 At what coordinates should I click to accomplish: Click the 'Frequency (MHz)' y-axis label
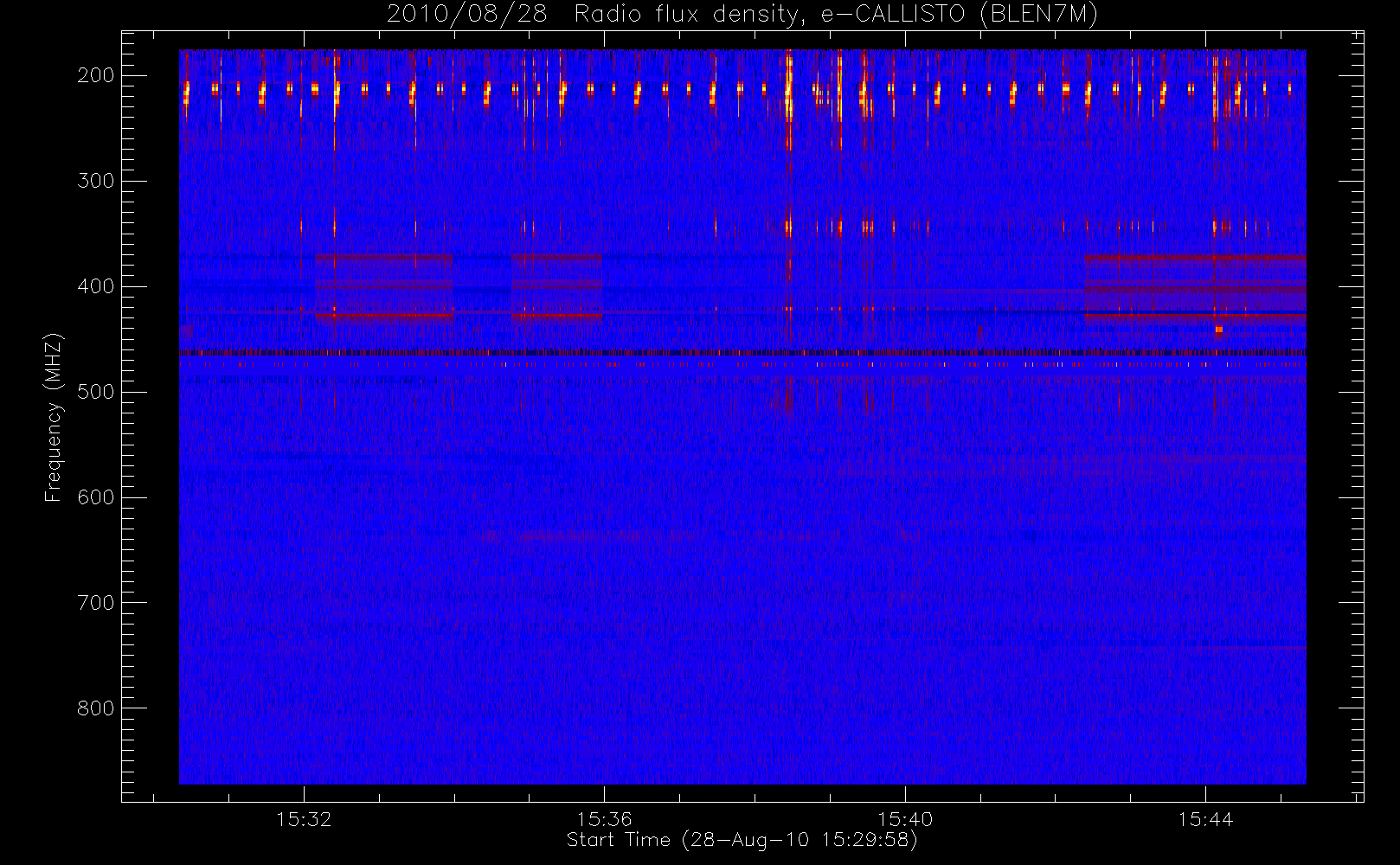tap(54, 417)
